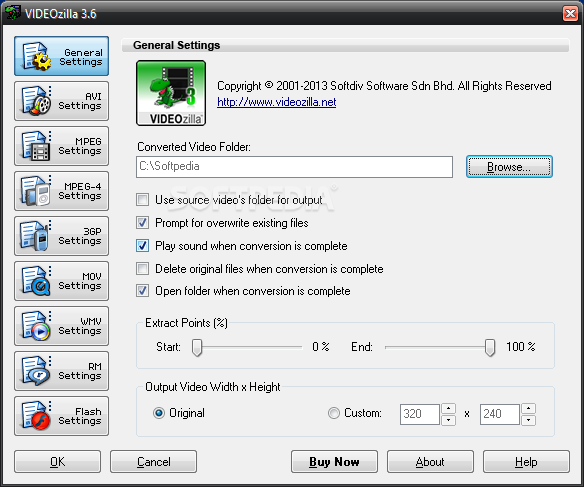This screenshot has height=487, width=584.
Task: Toggle Open folder when conversion is complete
Action: click(x=142, y=291)
